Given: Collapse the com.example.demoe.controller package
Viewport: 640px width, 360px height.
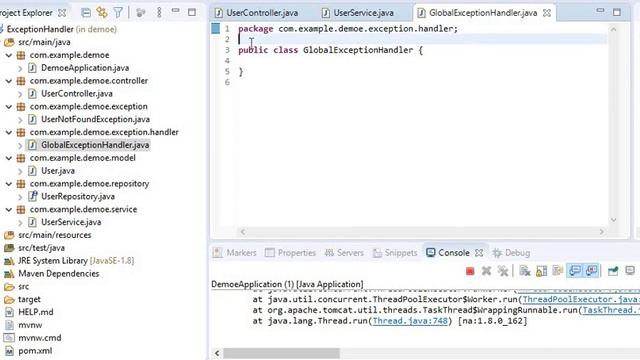Looking at the screenshot, I should click(x=9, y=81).
